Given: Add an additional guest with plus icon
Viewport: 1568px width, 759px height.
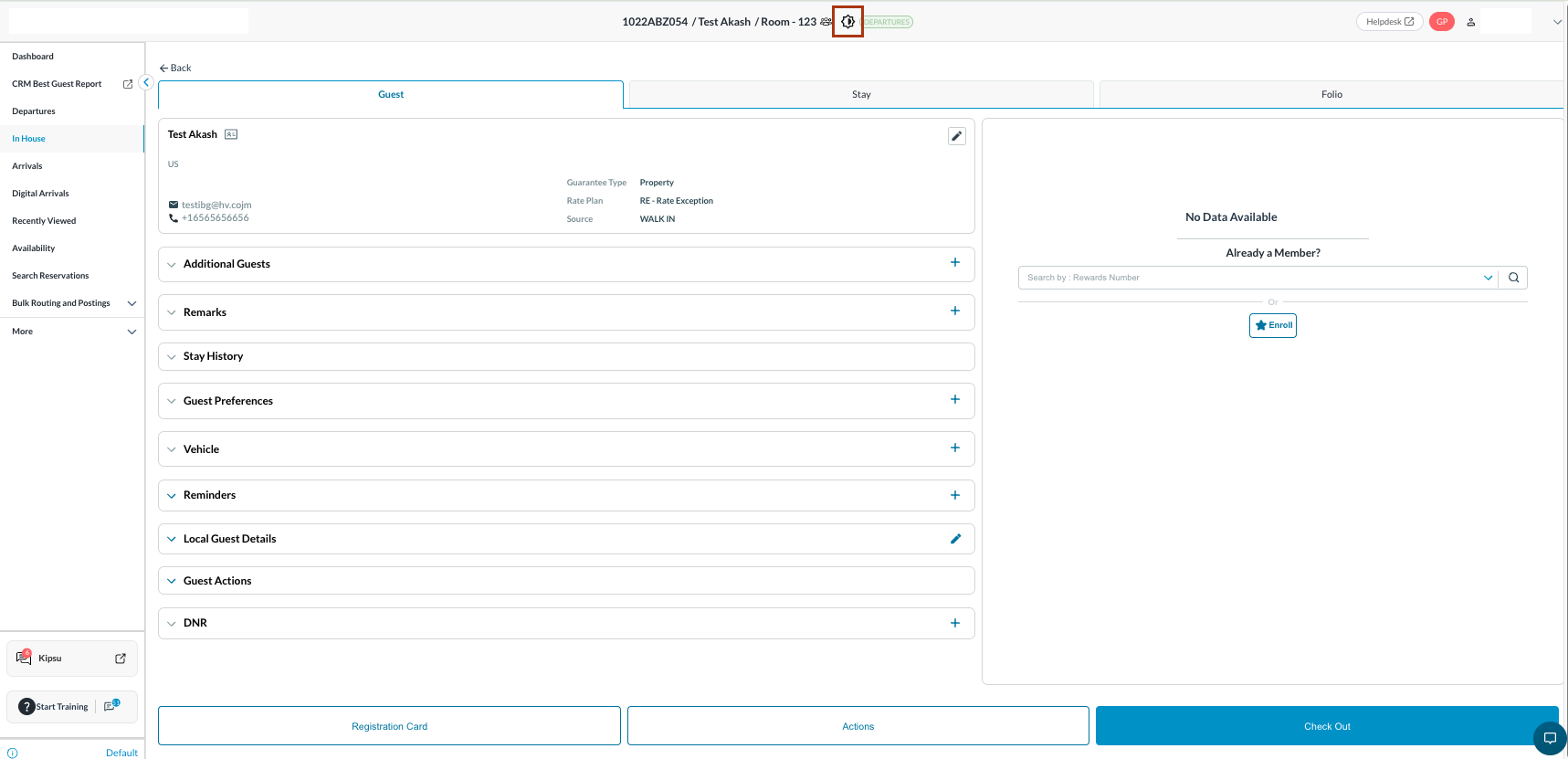Looking at the screenshot, I should 954,263.
